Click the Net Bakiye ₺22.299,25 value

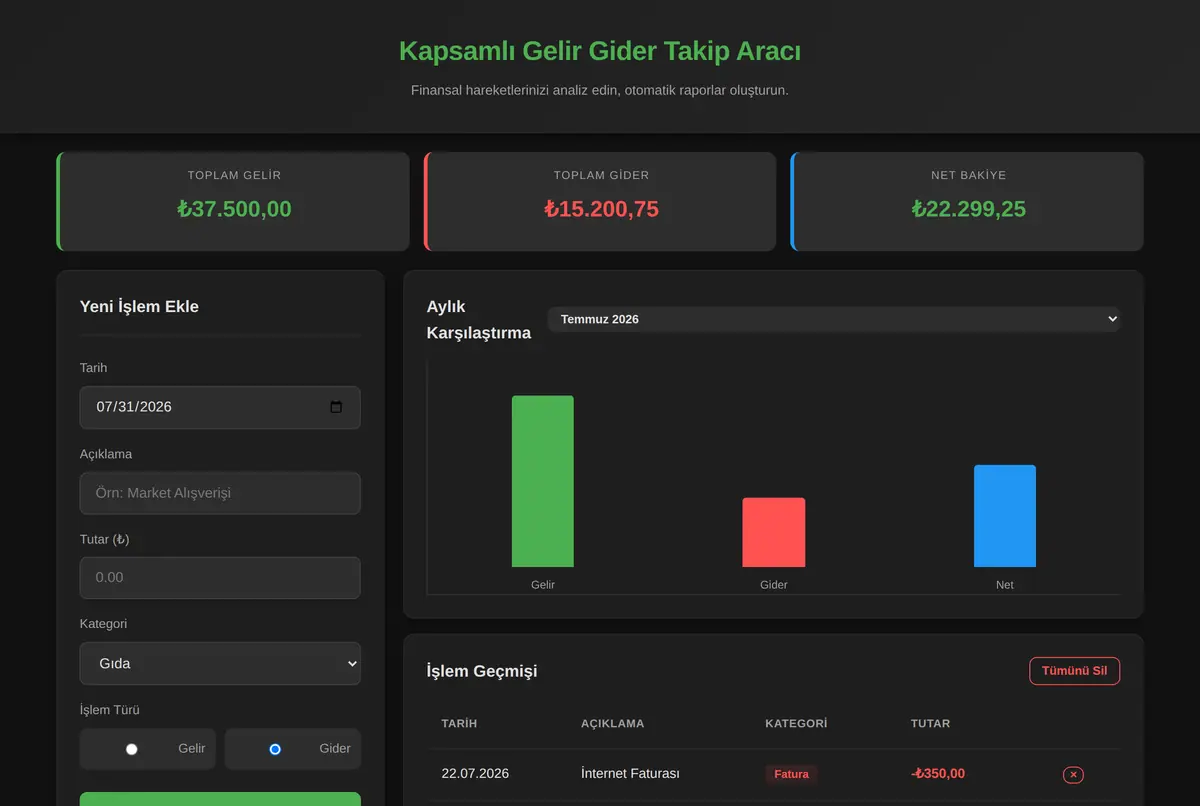click(968, 209)
